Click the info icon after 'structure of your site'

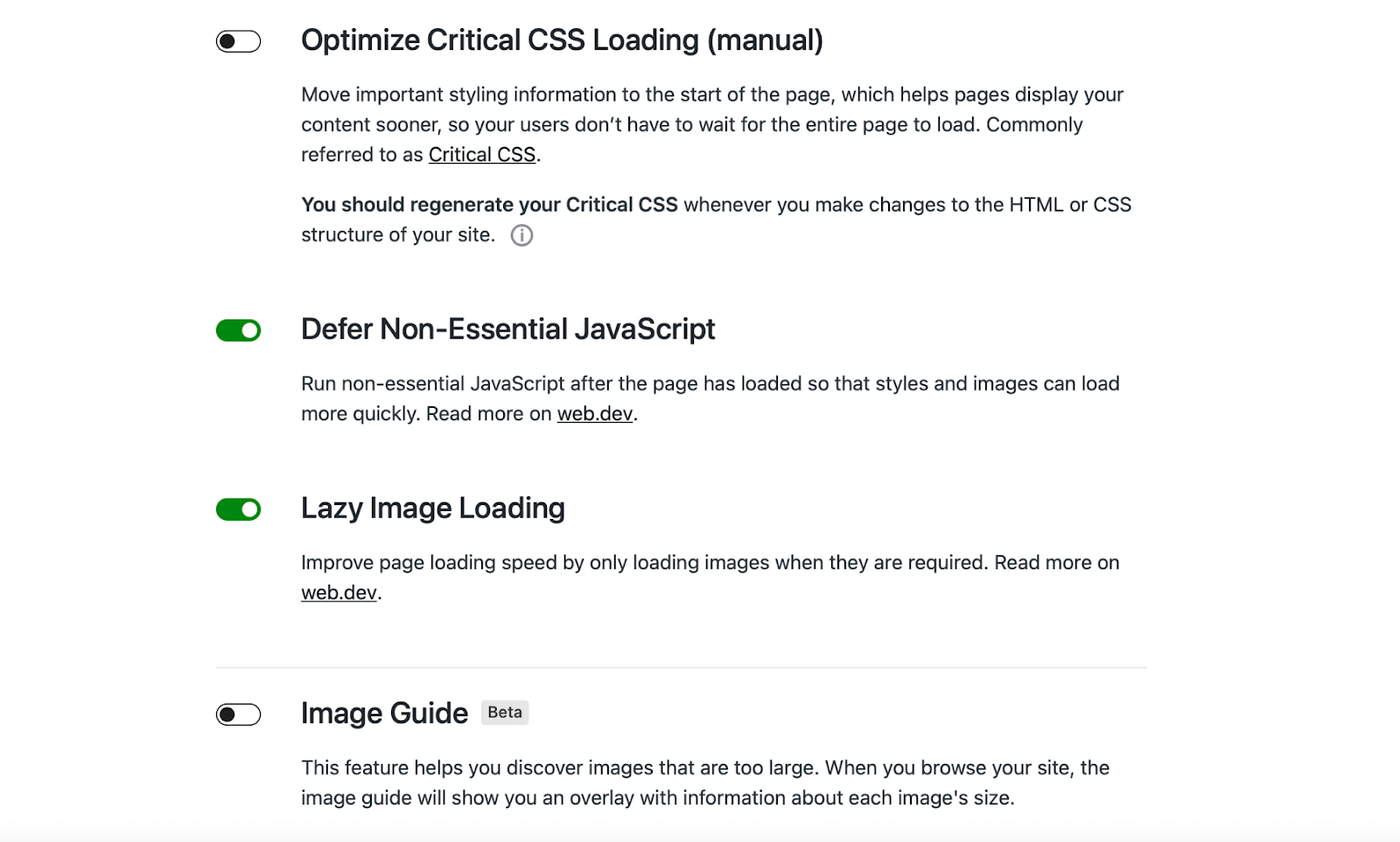(x=521, y=235)
